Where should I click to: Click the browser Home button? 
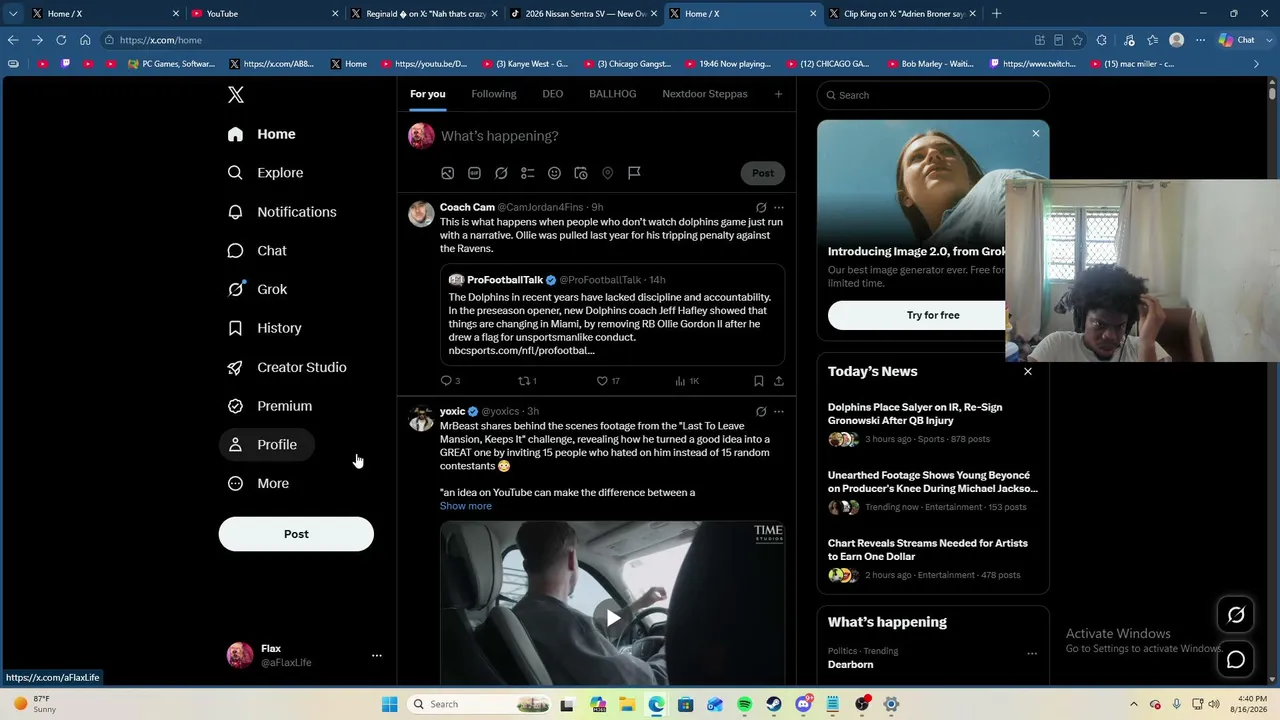pos(85,40)
